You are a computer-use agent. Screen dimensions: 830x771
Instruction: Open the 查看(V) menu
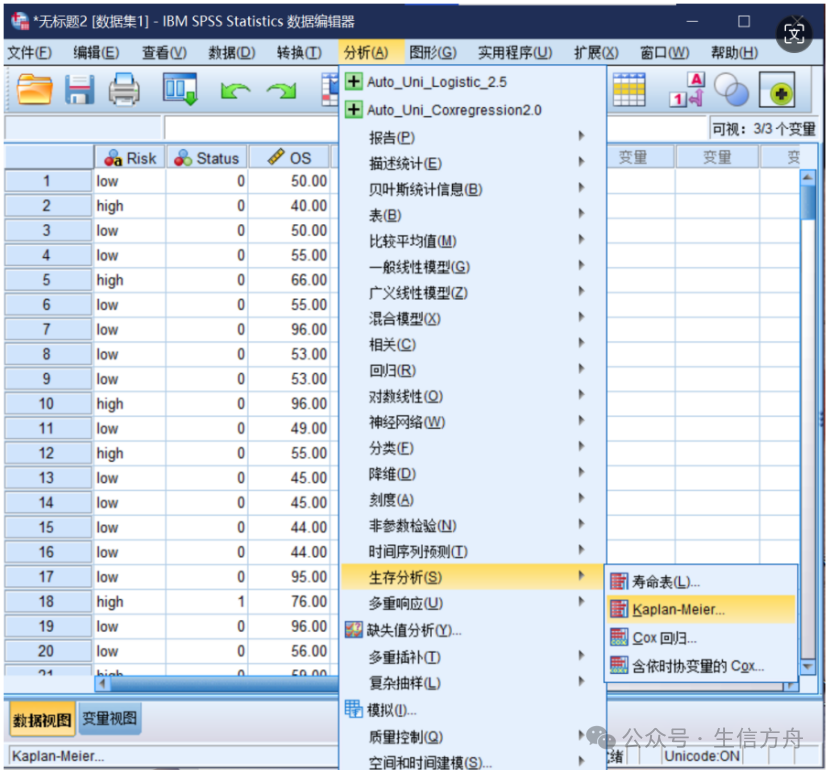click(x=164, y=52)
